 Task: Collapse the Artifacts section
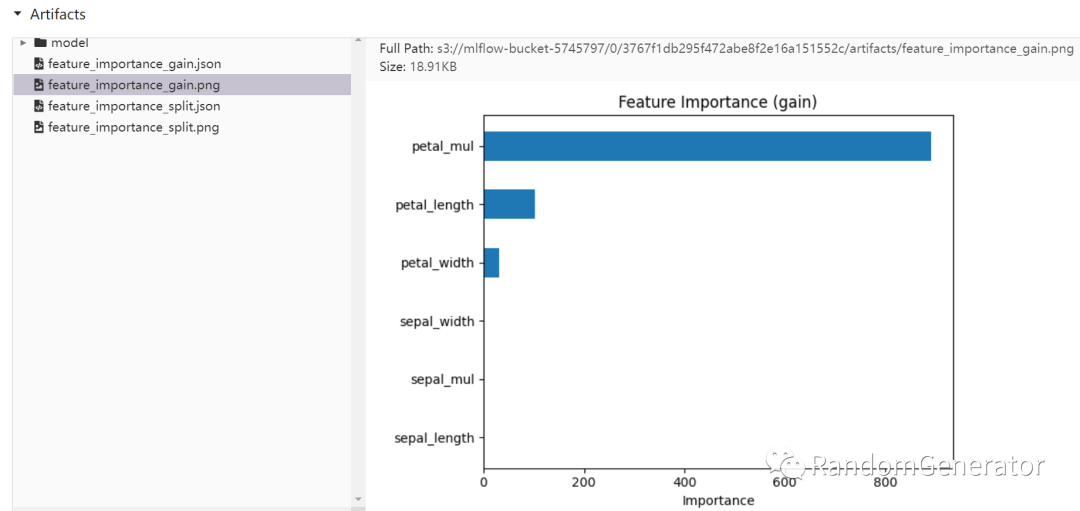pyautogui.click(x=17, y=14)
